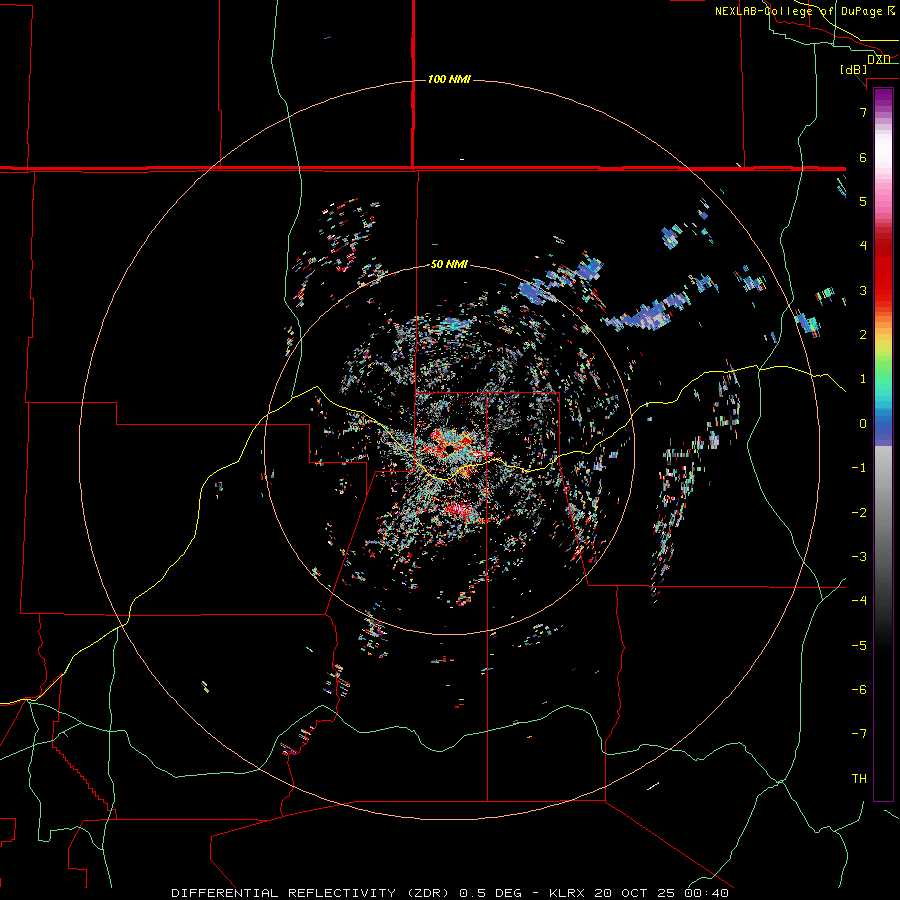This screenshot has height=900, width=900.
Task: Click the "100 NMI" range ring label
Action: (449, 79)
